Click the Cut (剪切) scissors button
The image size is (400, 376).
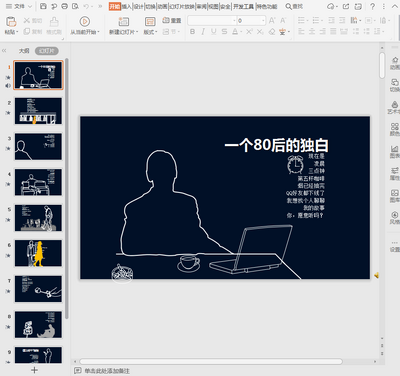tap(32, 21)
